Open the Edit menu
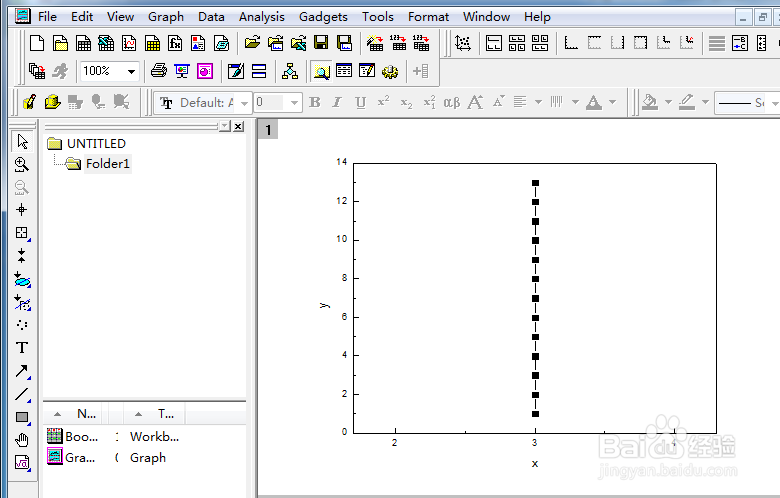This screenshot has width=780, height=498. point(82,16)
